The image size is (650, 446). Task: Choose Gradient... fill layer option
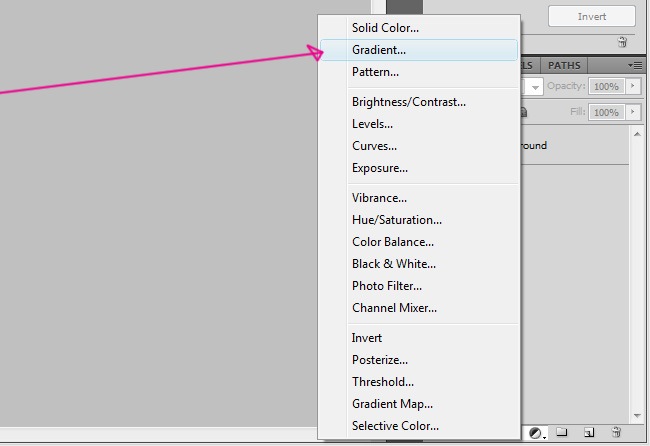[x=419, y=50]
